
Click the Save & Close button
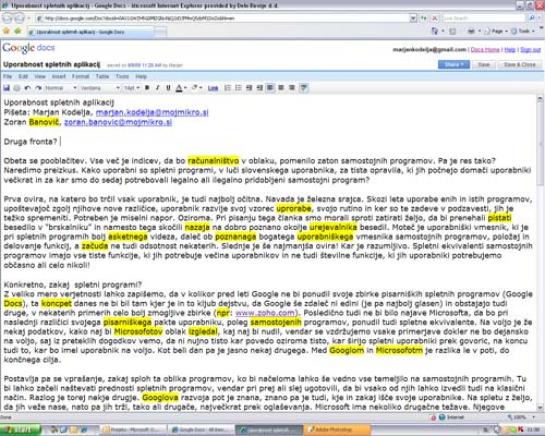click(x=520, y=65)
